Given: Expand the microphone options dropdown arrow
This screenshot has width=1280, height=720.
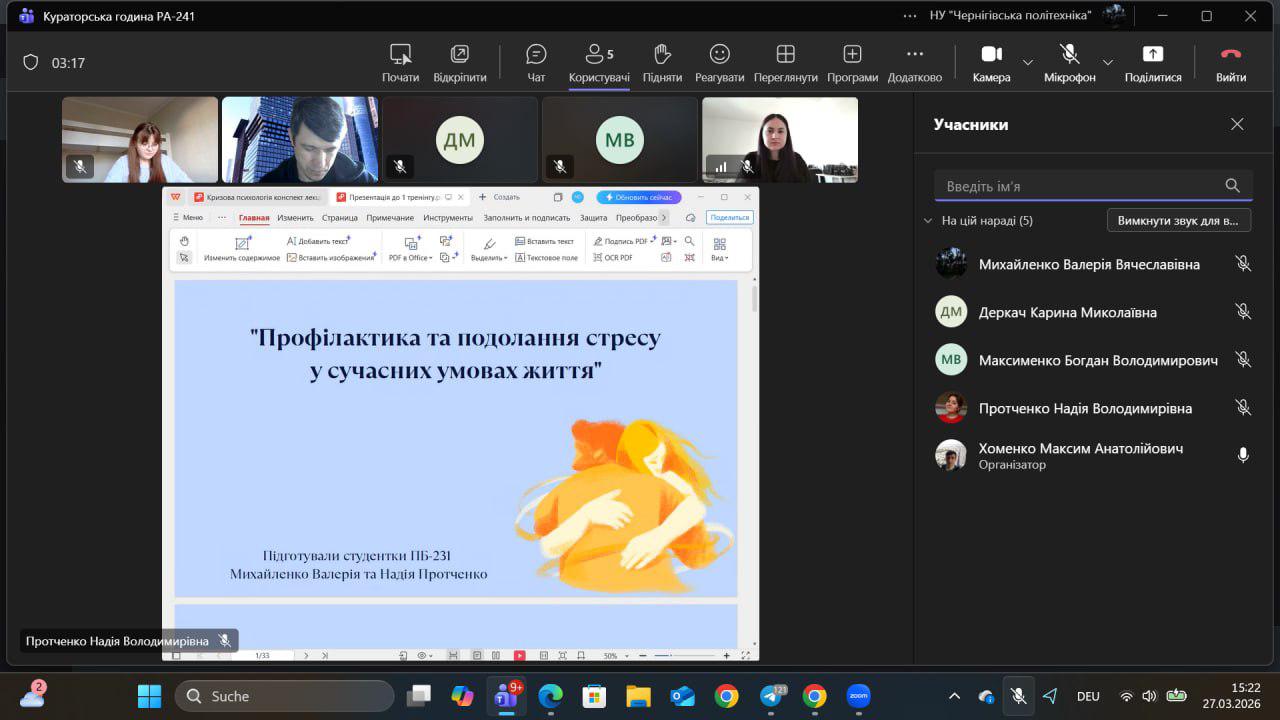Looking at the screenshot, I should (x=1108, y=62).
